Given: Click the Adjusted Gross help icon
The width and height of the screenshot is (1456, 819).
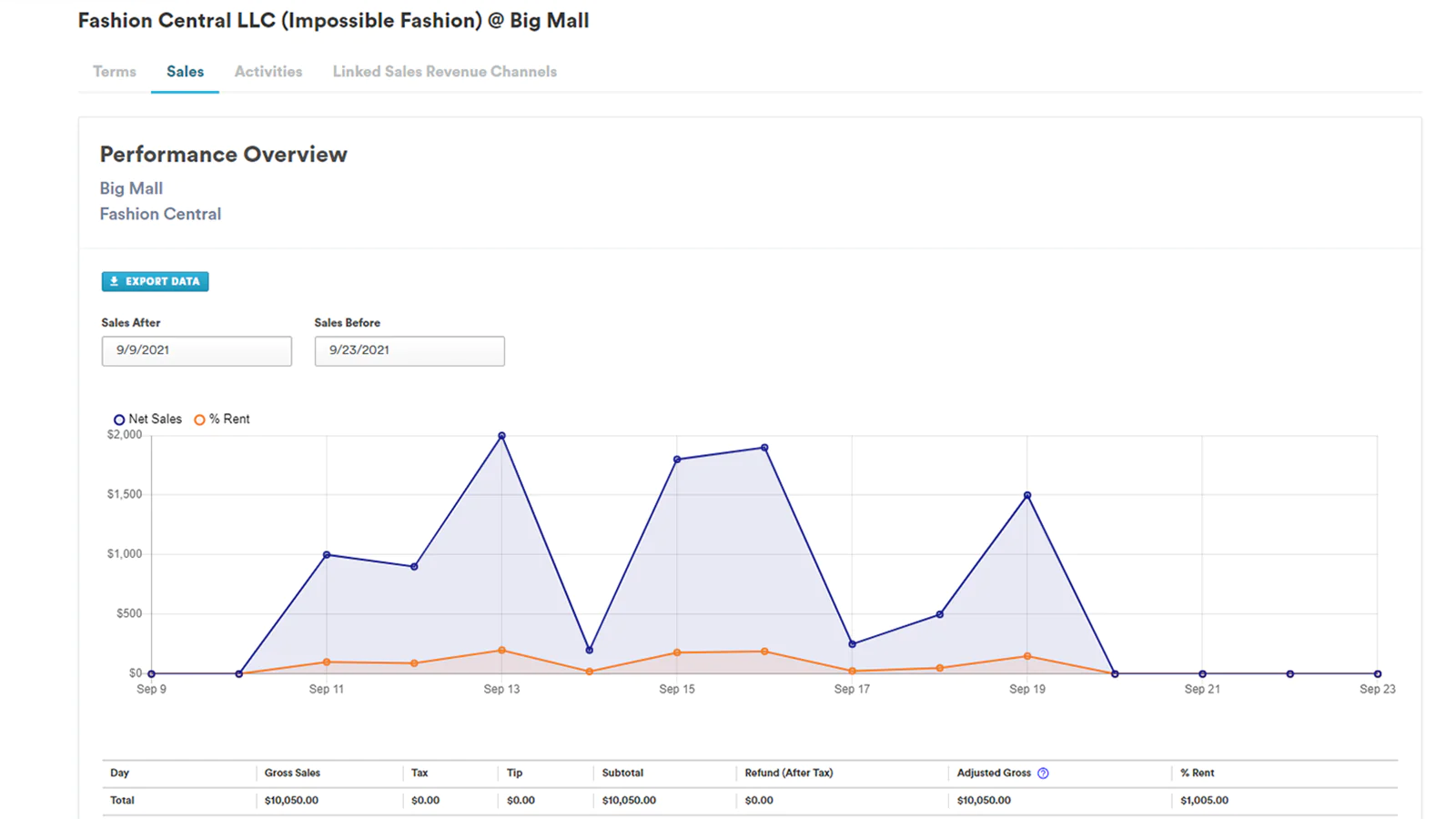Looking at the screenshot, I should [1043, 773].
